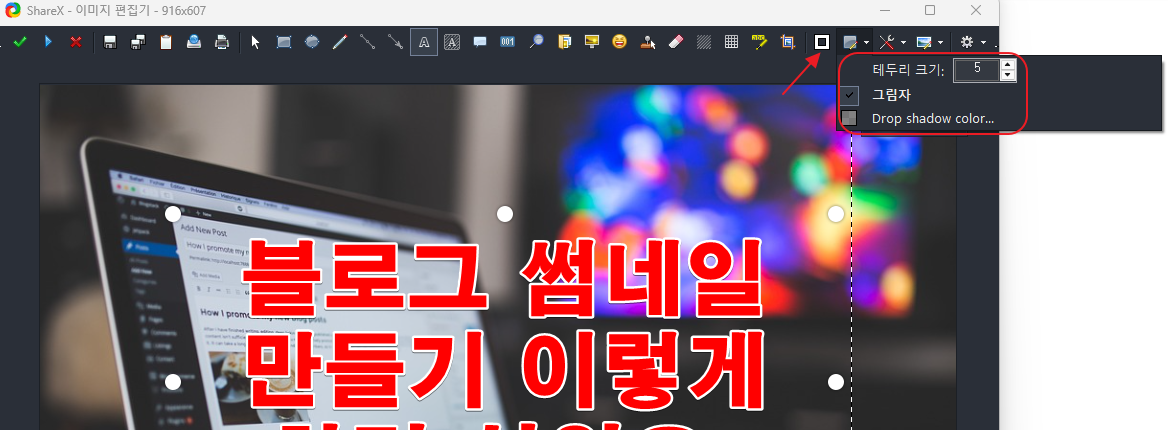
Task: Open the image effects dropdown
Action: pyautogui.click(x=930, y=42)
